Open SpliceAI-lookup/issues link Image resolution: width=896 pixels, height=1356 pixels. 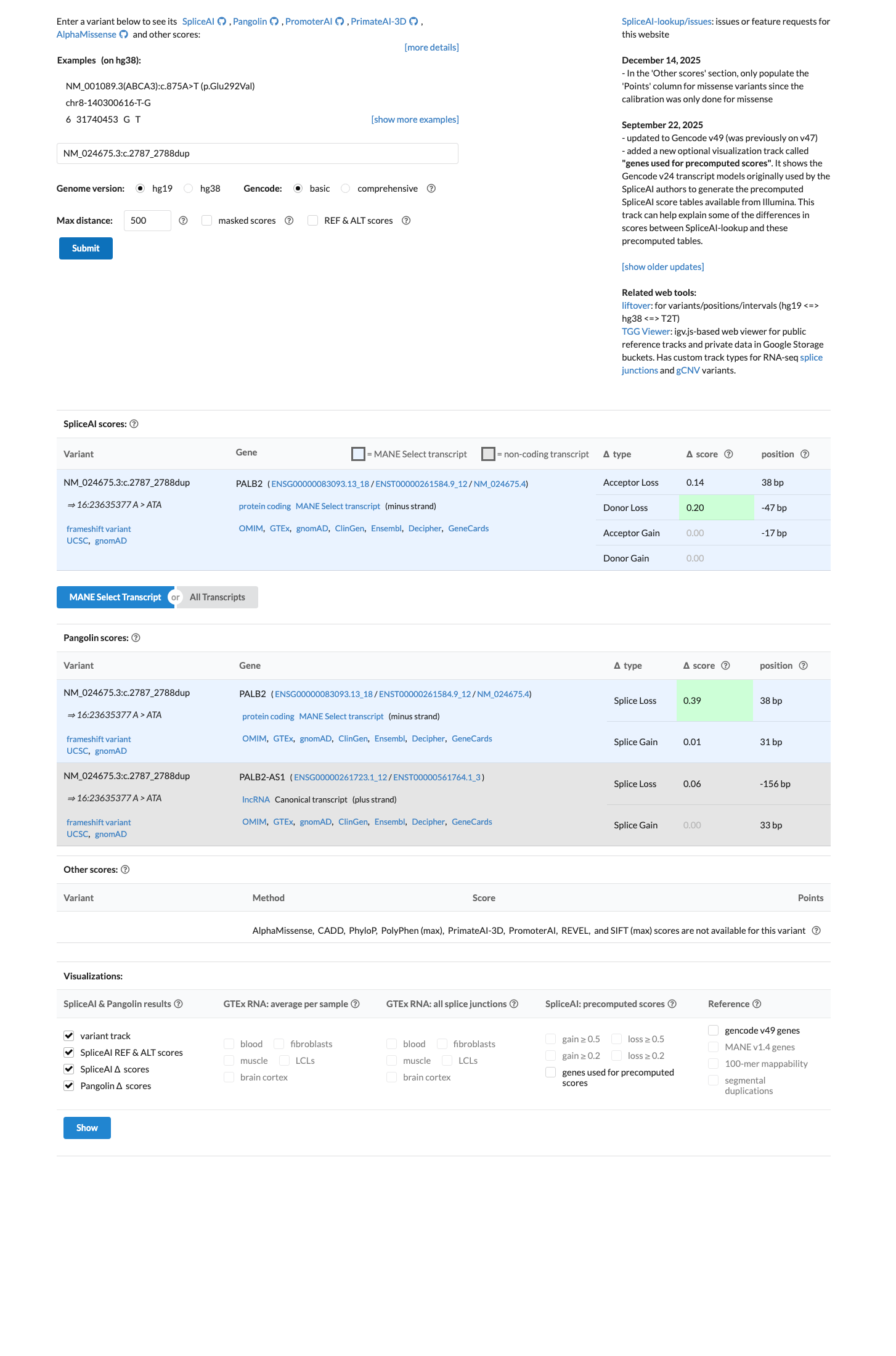tap(667, 22)
